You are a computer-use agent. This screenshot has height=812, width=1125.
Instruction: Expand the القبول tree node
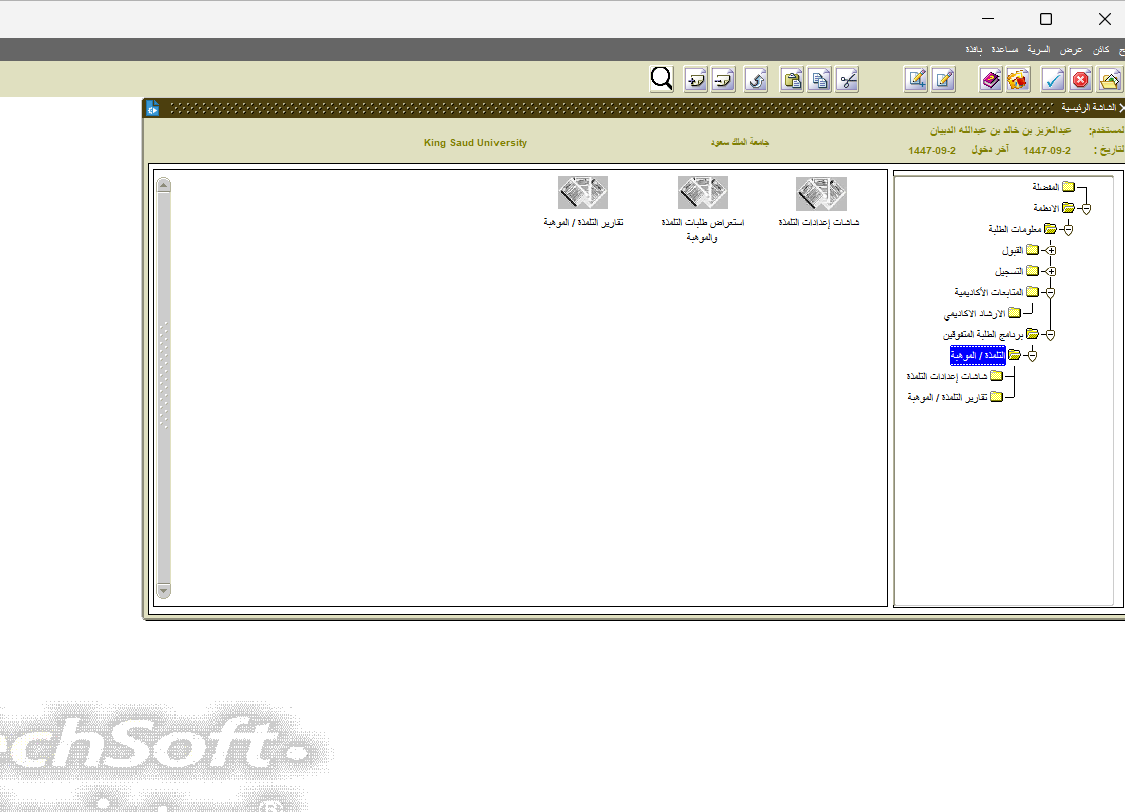[1049, 250]
